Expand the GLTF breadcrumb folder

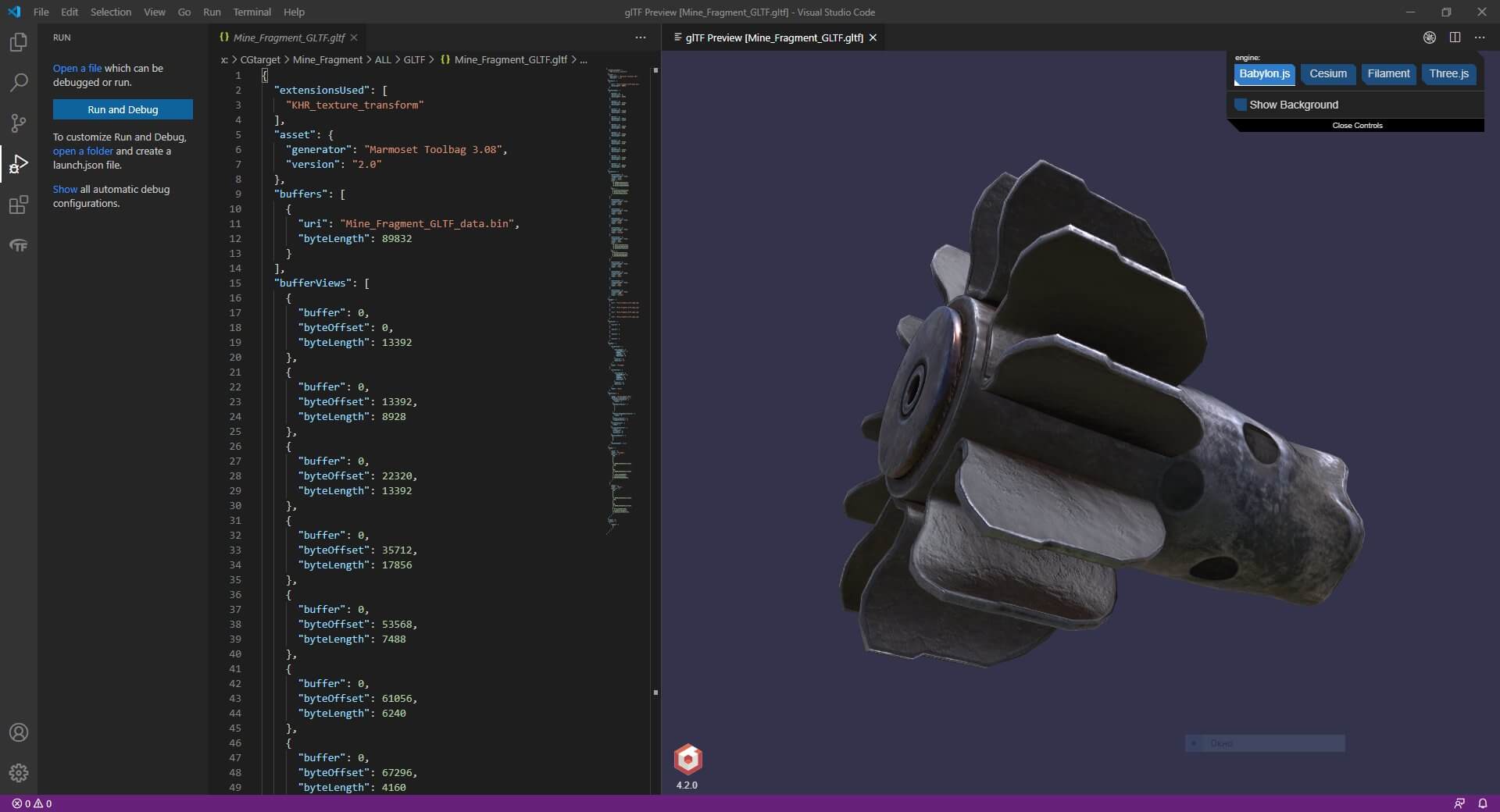pos(414,59)
